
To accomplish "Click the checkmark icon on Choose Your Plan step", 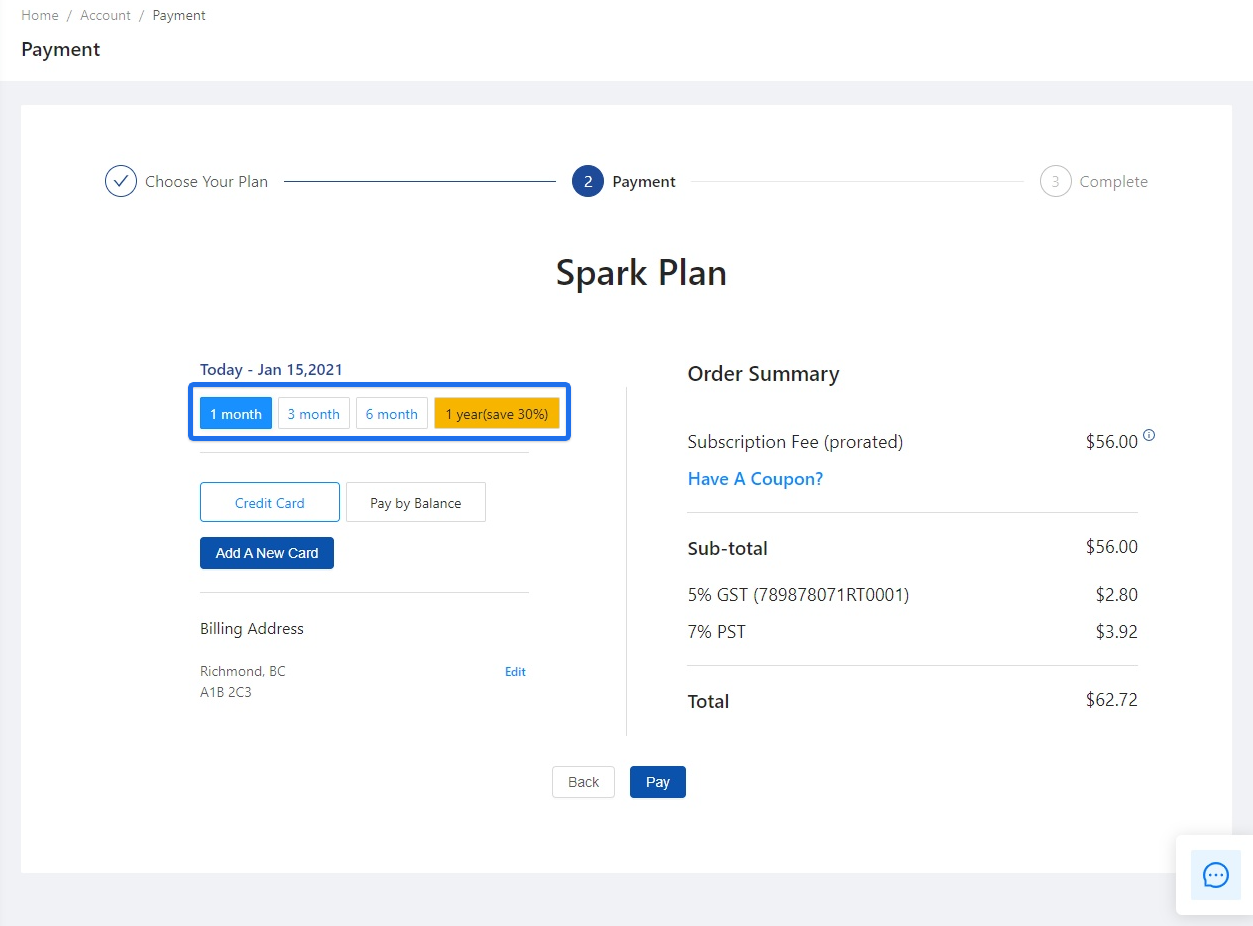I will tap(120, 181).
